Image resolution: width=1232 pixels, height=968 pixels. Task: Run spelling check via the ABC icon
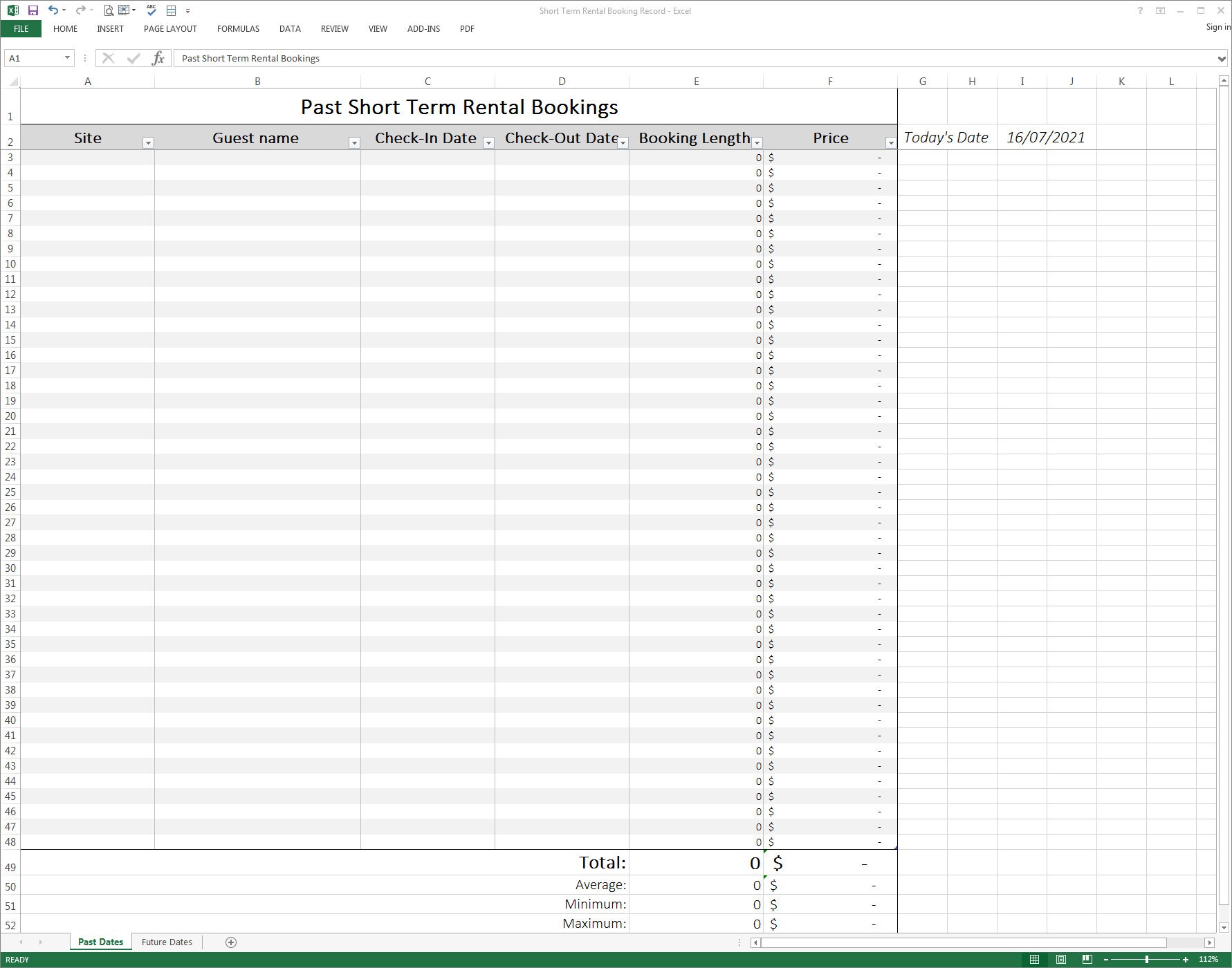pos(150,10)
